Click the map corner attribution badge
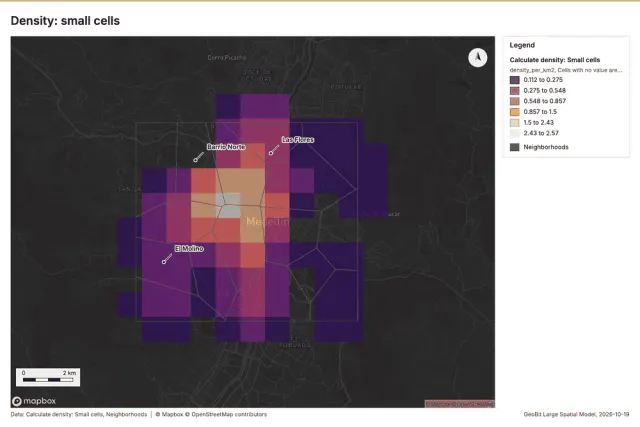Screen dimensions: 640x427 click(x=460, y=404)
